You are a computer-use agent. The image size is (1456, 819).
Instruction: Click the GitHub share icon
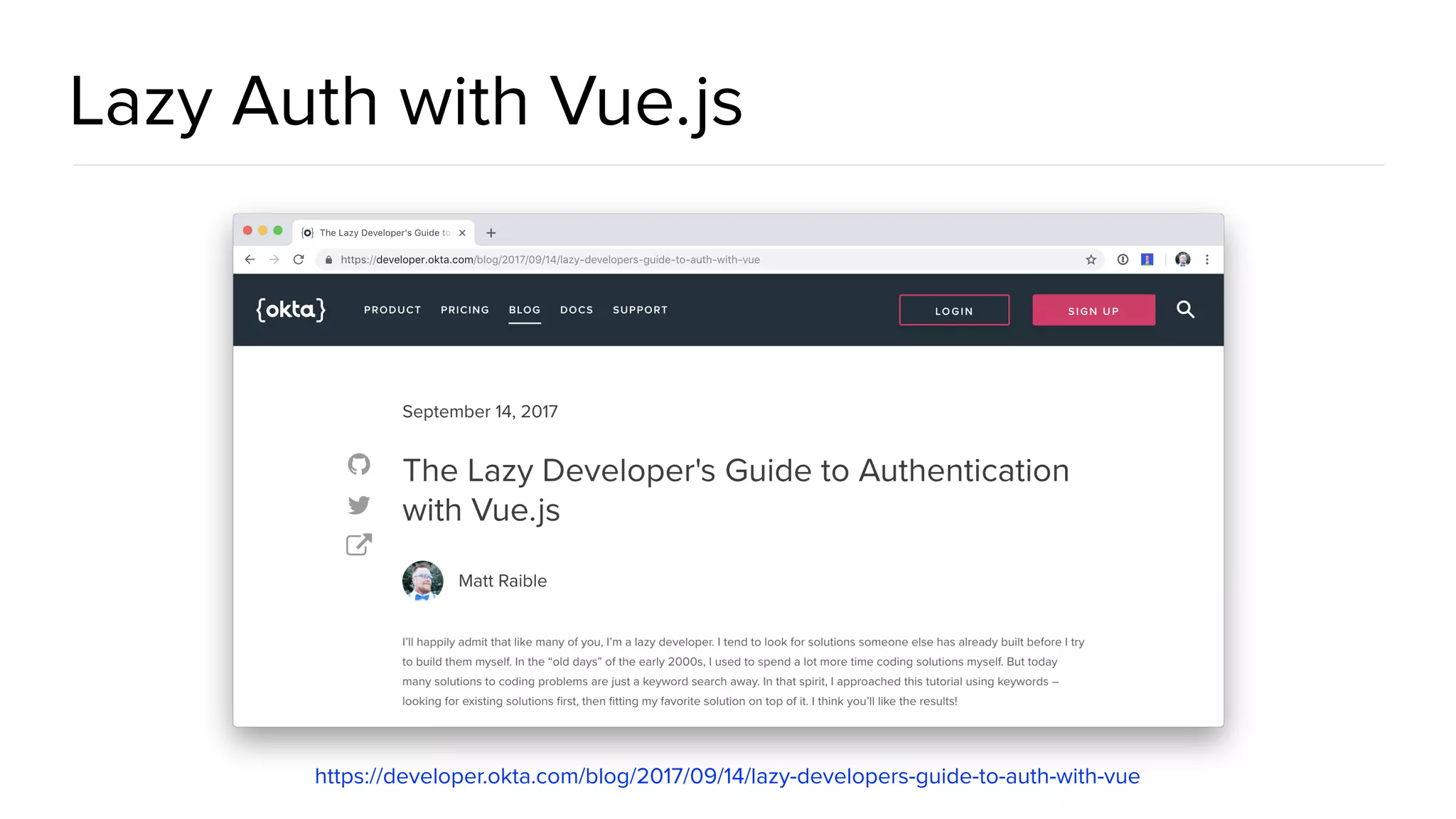coord(359,464)
